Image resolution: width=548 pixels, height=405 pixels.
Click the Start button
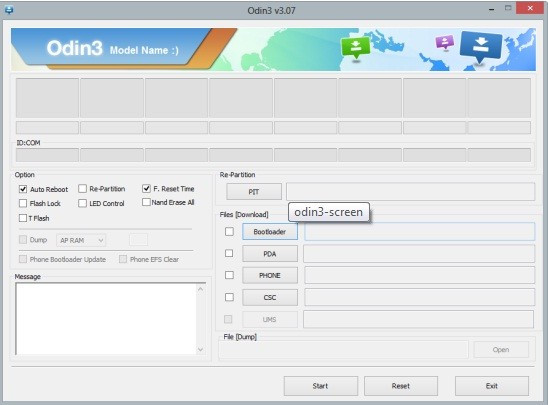tap(320, 386)
